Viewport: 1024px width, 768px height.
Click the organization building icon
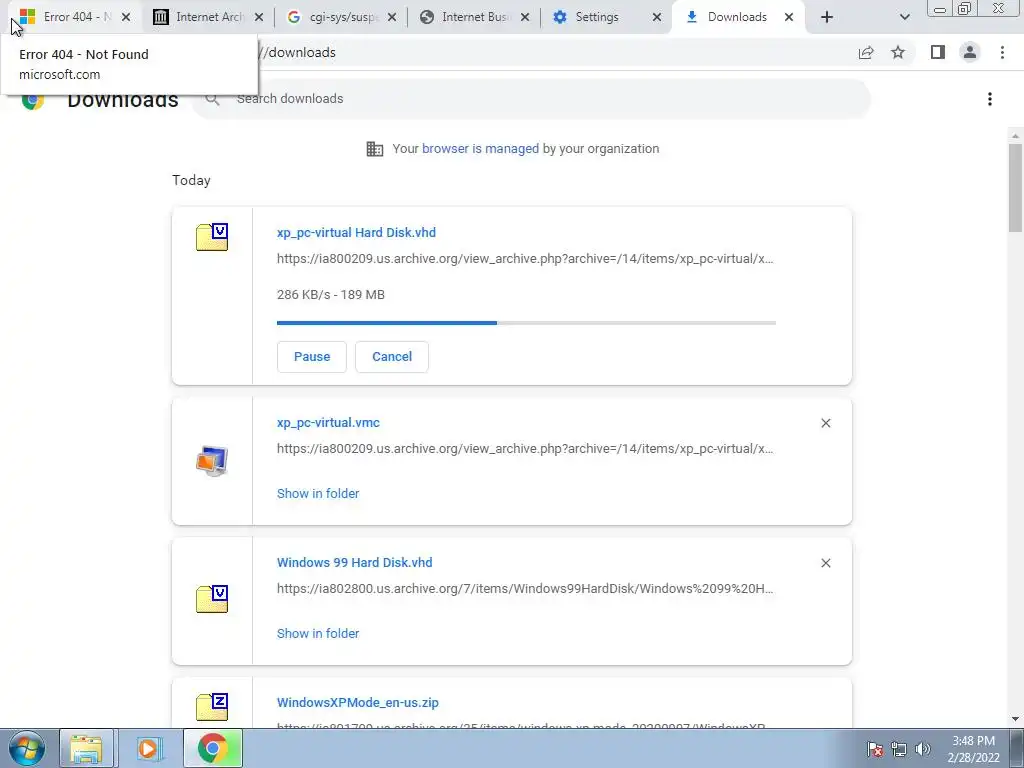pyautogui.click(x=375, y=149)
